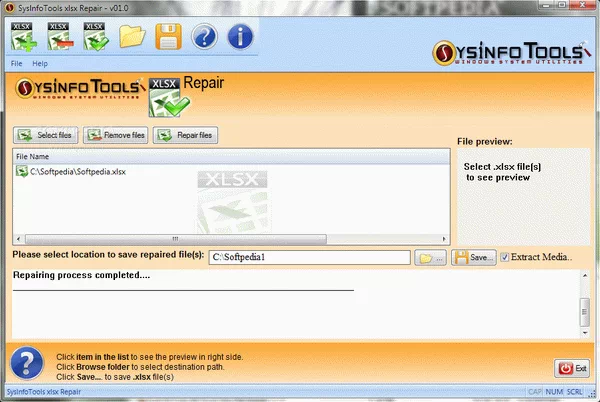Click the remove XLSX file toolbar icon

point(60,37)
